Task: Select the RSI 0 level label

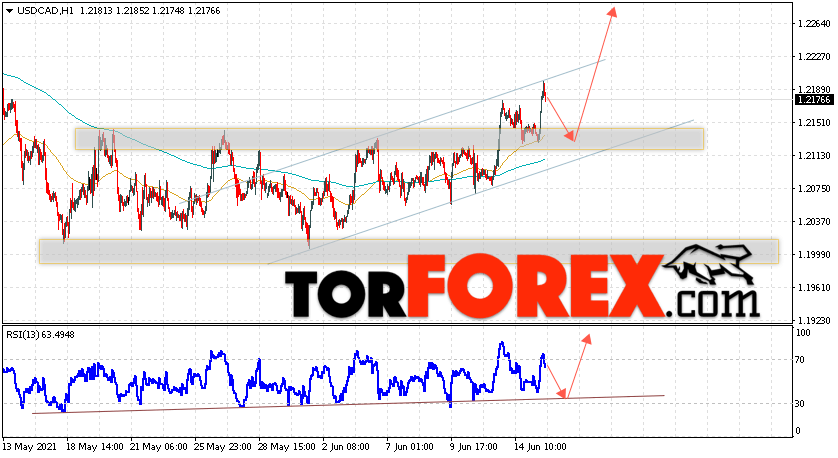Action: point(798,431)
